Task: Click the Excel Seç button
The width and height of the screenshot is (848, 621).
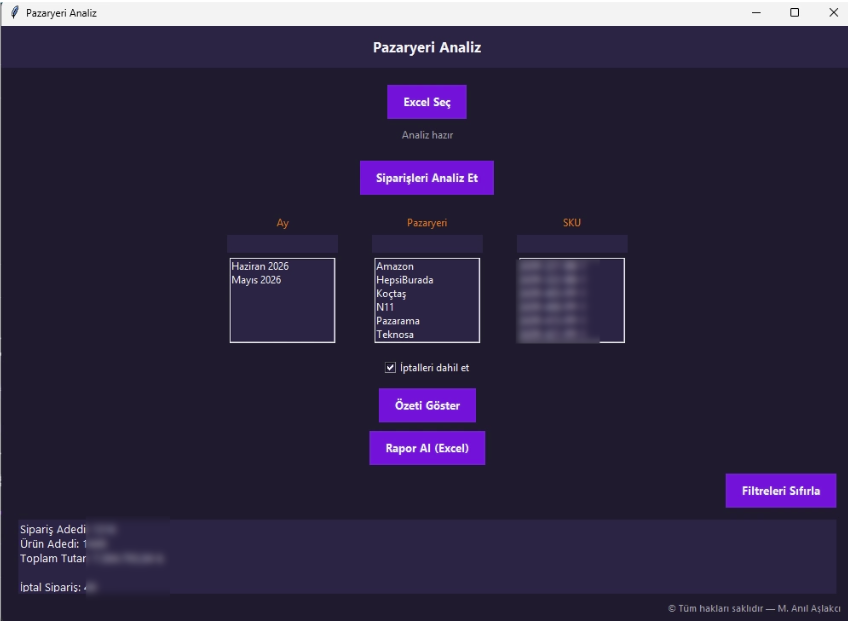Action: click(x=427, y=102)
